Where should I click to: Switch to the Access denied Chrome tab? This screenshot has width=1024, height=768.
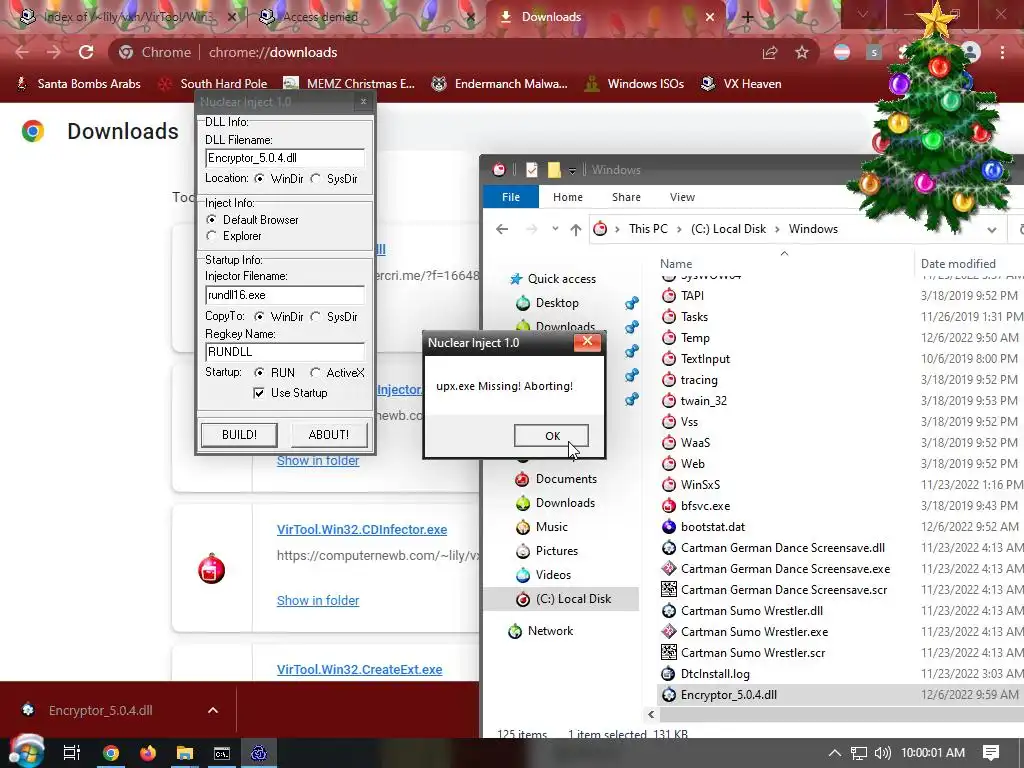pos(320,17)
